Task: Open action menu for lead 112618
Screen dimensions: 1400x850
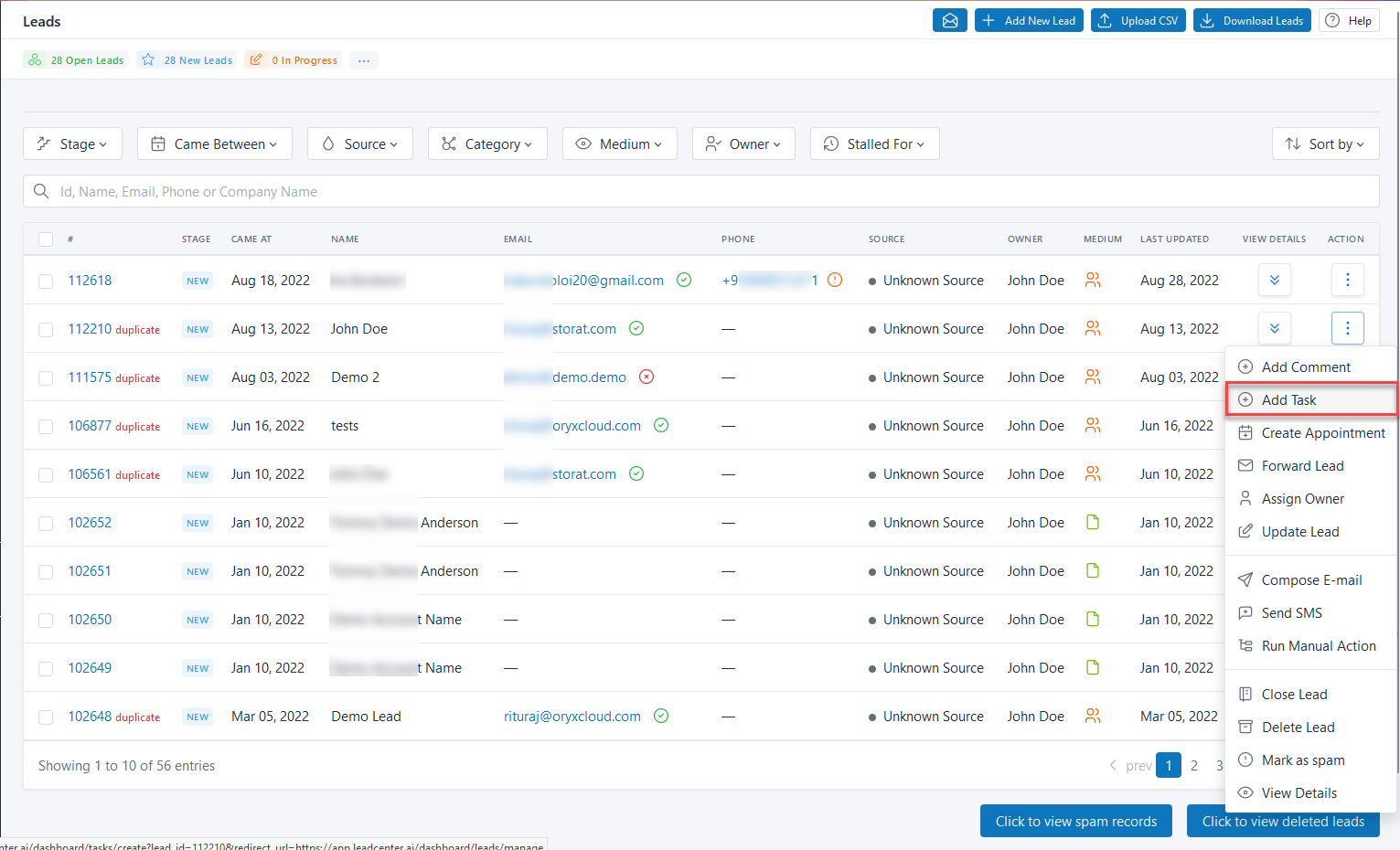Action: tap(1347, 280)
